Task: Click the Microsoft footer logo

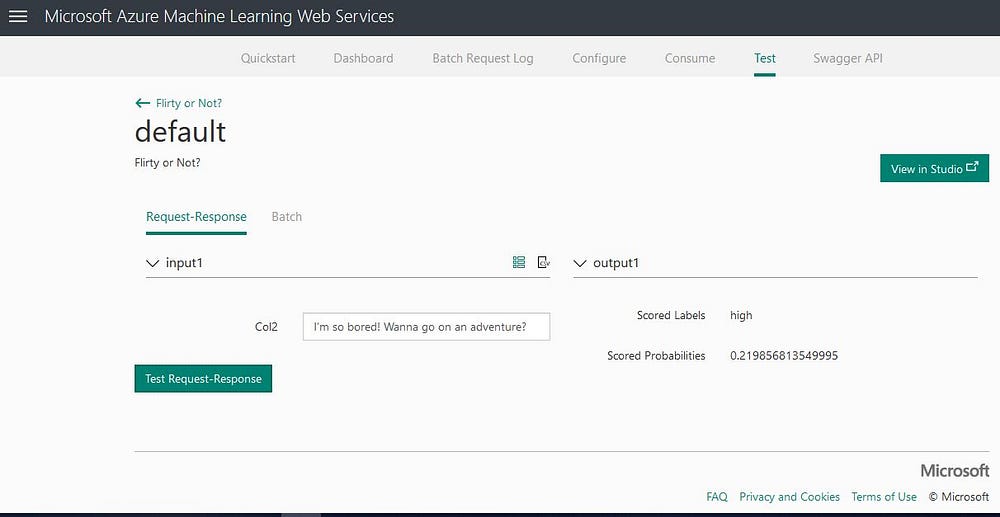Action: 955,471
